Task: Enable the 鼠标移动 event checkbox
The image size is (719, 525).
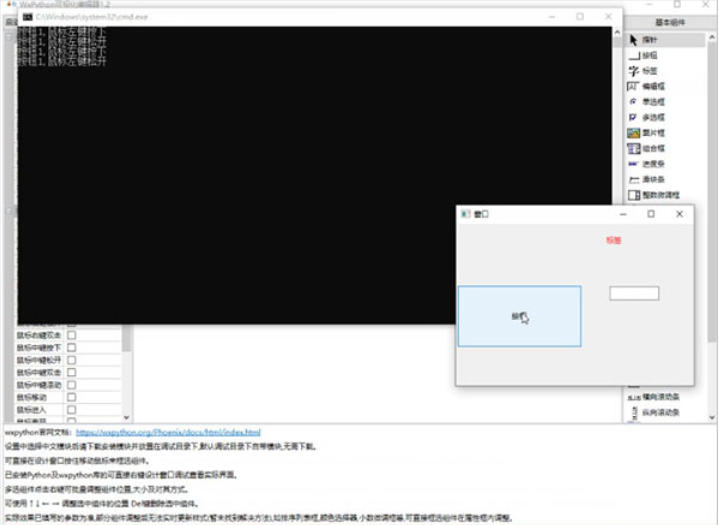Action: (72, 397)
